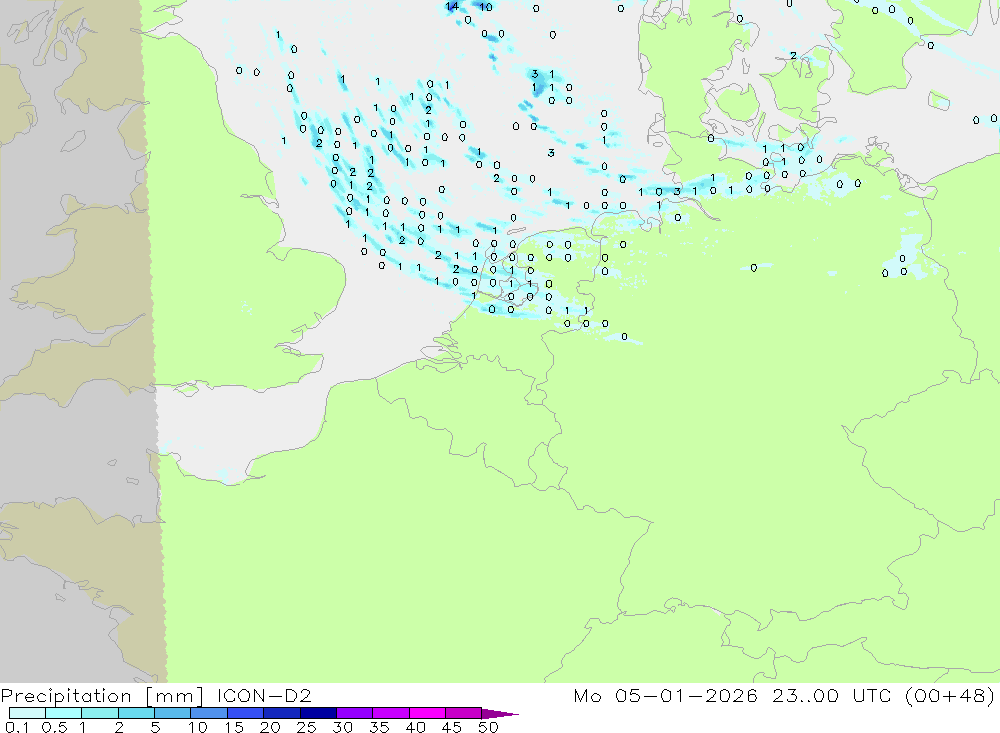Click the 'UTC' label in the timestamp
The width and height of the screenshot is (1000, 733).
pyautogui.click(x=872, y=695)
